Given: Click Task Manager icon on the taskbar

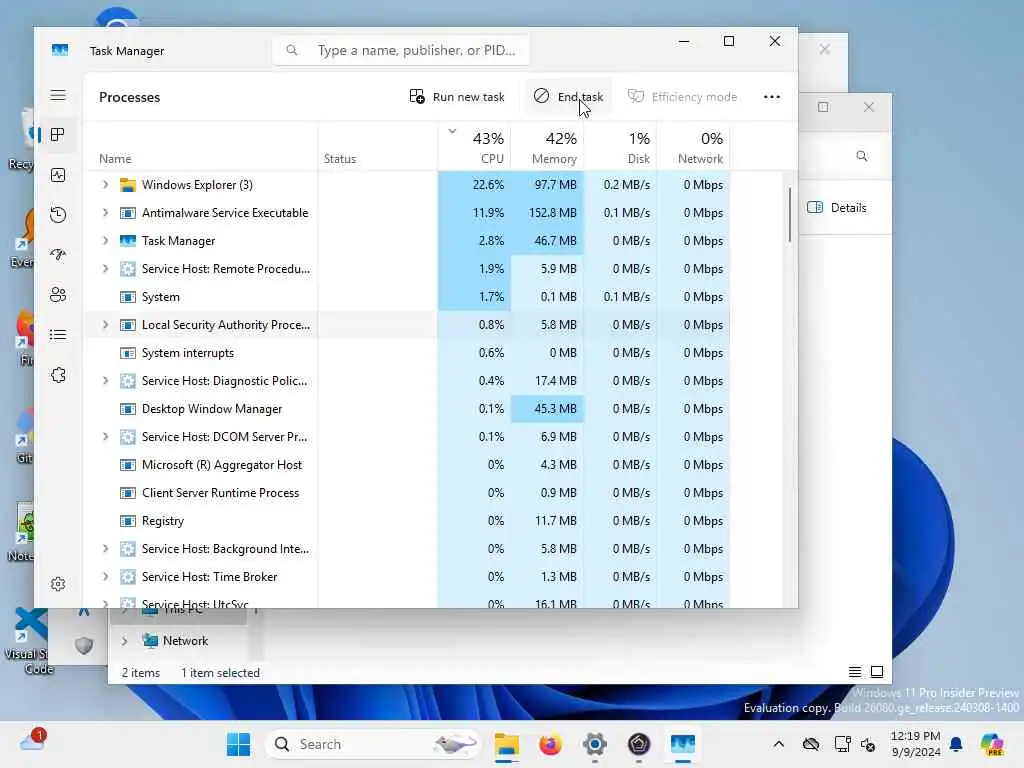Looking at the screenshot, I should [x=682, y=744].
